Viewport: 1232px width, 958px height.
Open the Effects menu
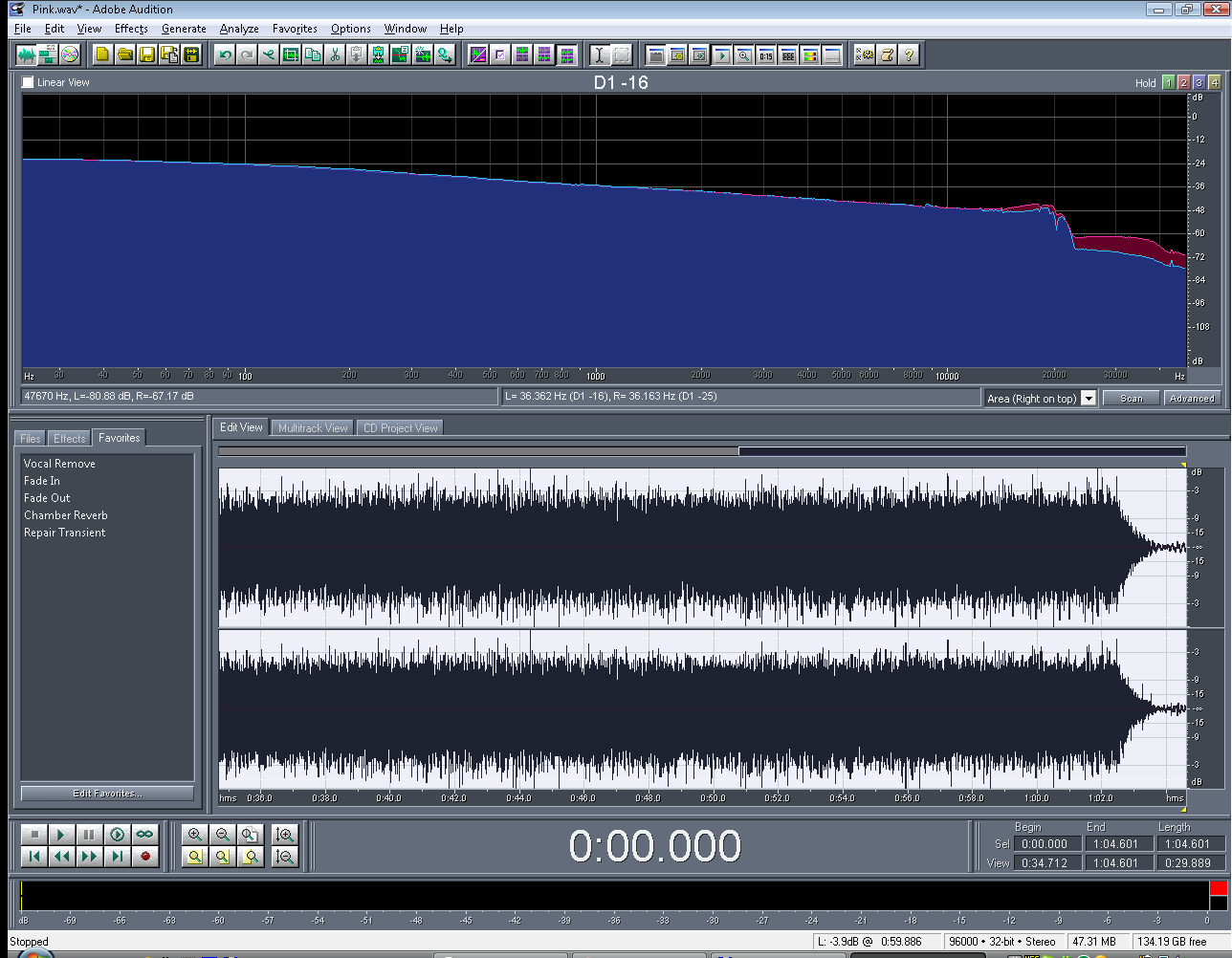(x=131, y=29)
